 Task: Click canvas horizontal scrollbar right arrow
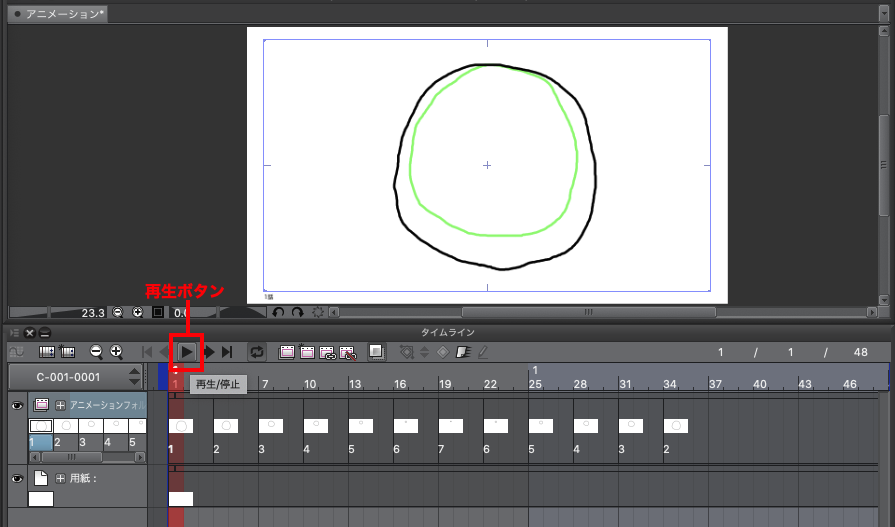(872, 312)
